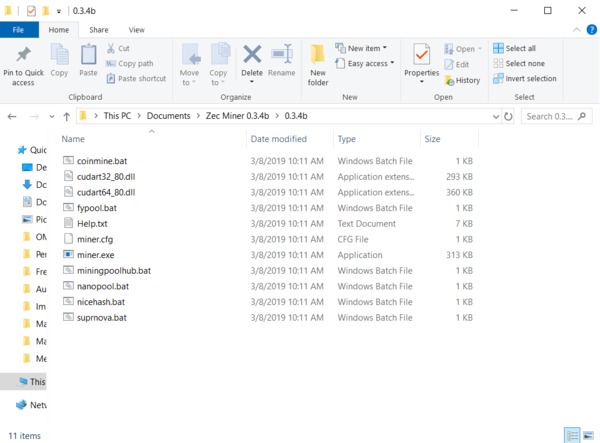Open file History
The image size is (600, 443).
[x=462, y=80]
